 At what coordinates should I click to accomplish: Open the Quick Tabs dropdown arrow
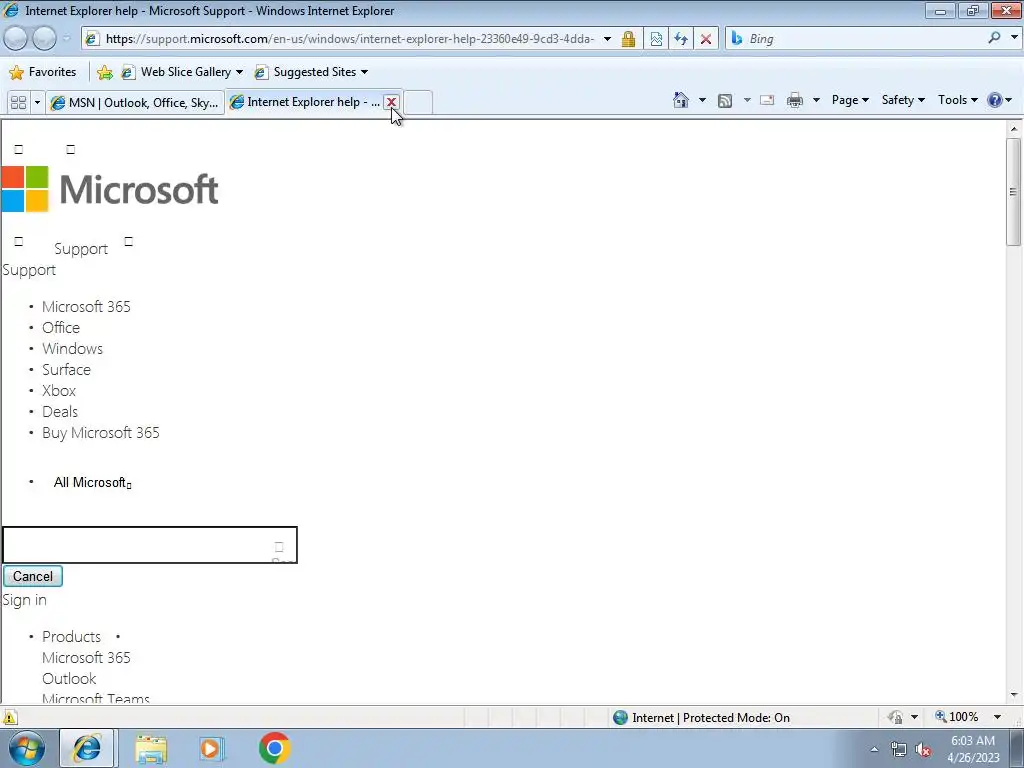click(x=37, y=103)
